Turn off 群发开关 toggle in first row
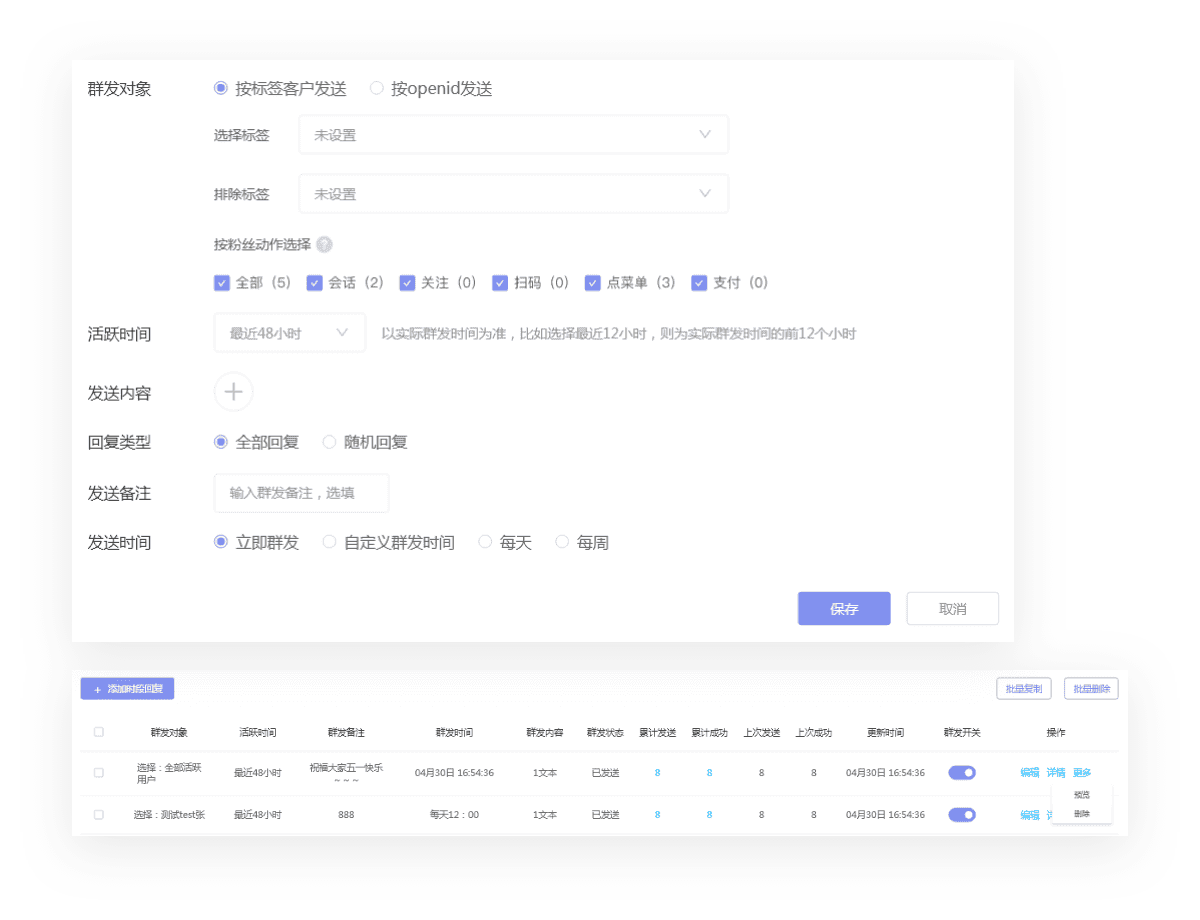 click(962, 772)
